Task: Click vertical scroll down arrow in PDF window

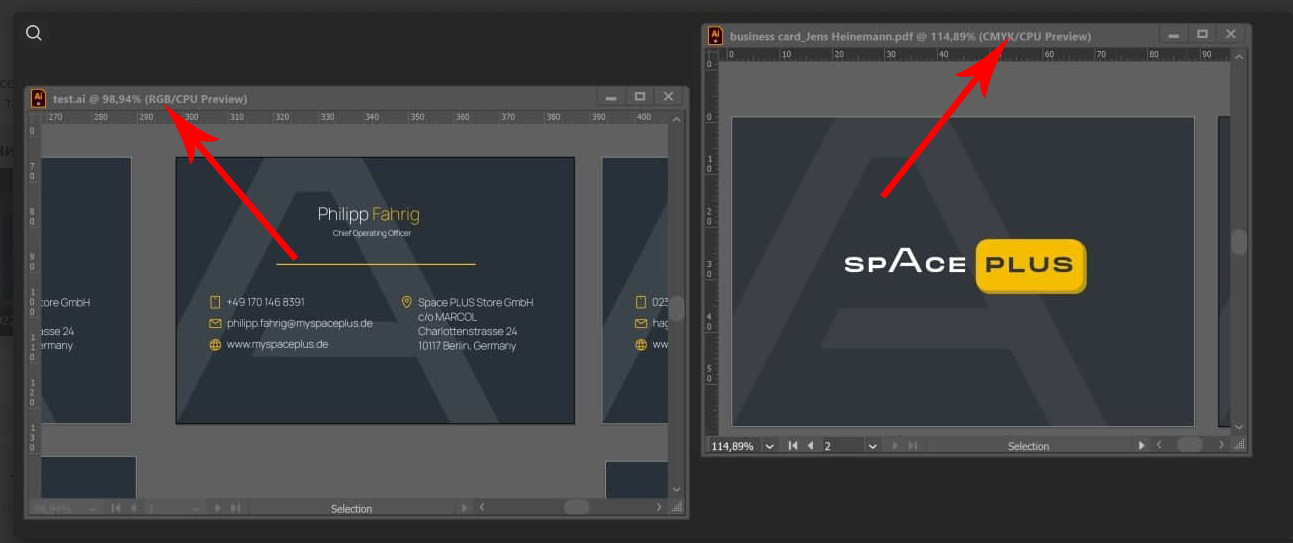Action: coord(1239,427)
